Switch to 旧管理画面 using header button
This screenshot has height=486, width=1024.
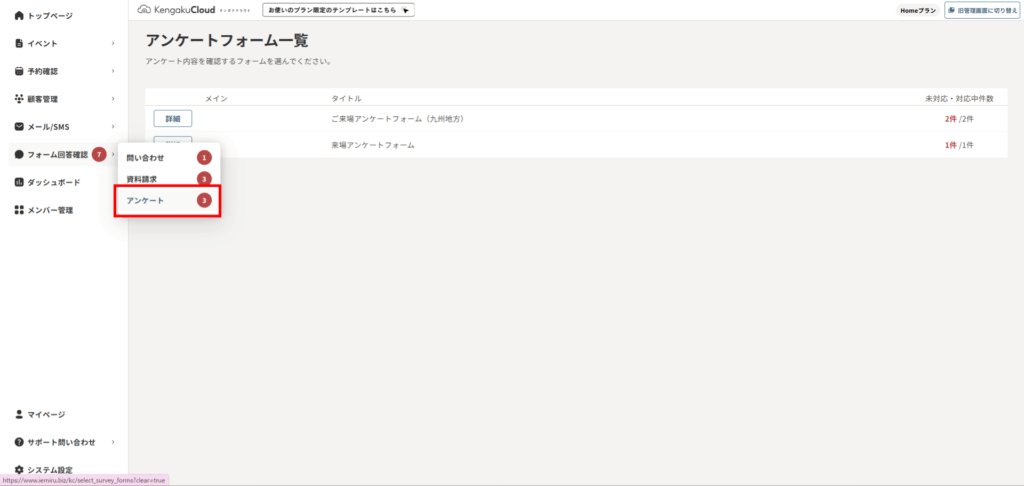[981, 10]
